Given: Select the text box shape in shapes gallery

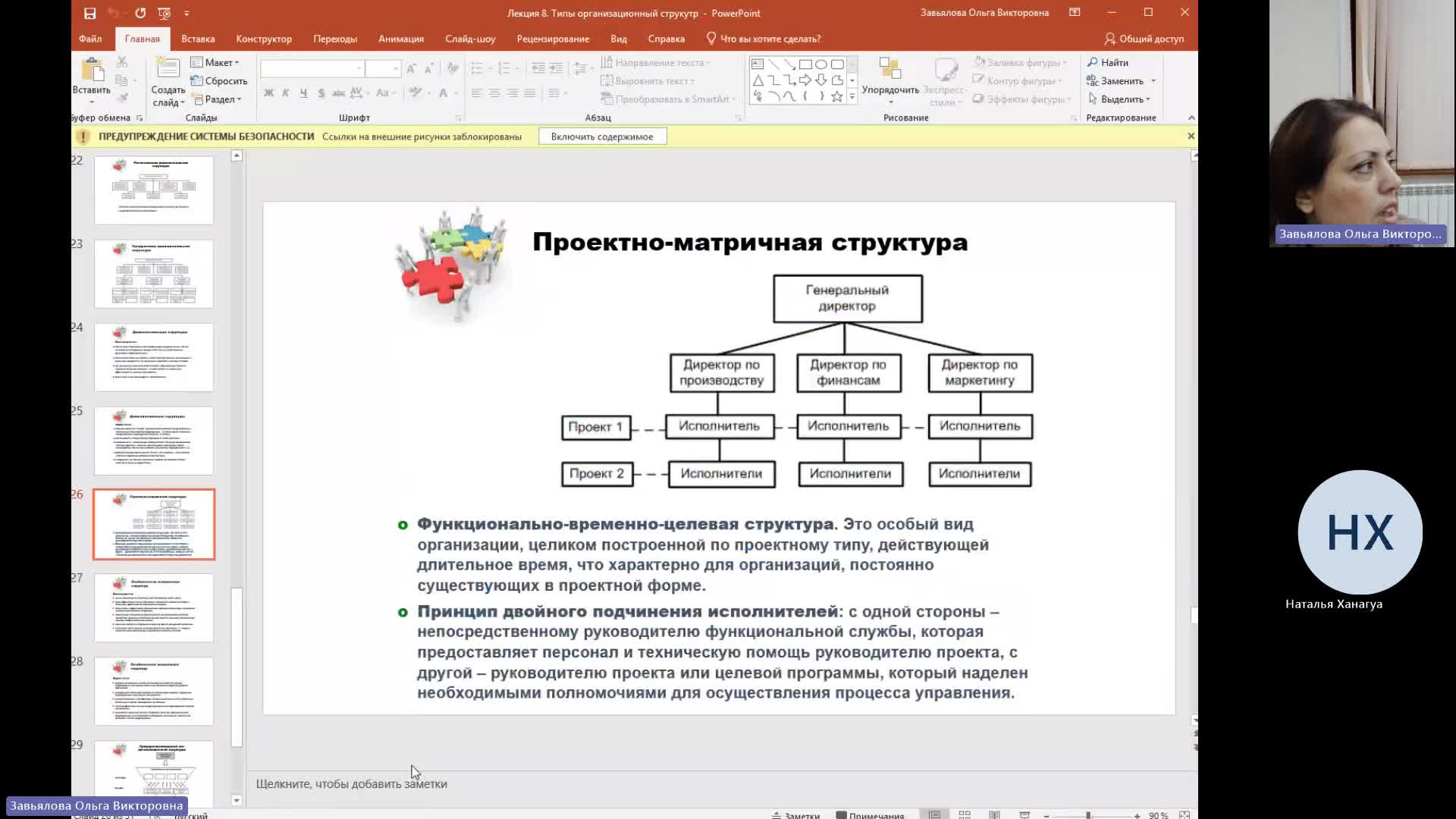Looking at the screenshot, I should (x=758, y=64).
